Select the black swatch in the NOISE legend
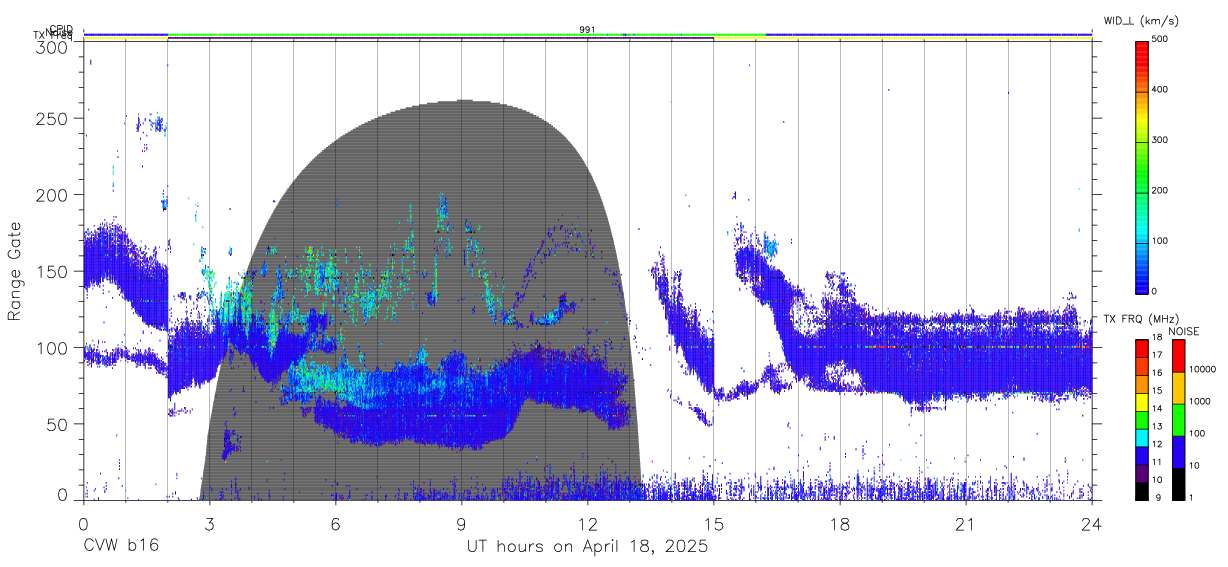The width and height of the screenshot is (1228, 567). pyautogui.click(x=1178, y=484)
